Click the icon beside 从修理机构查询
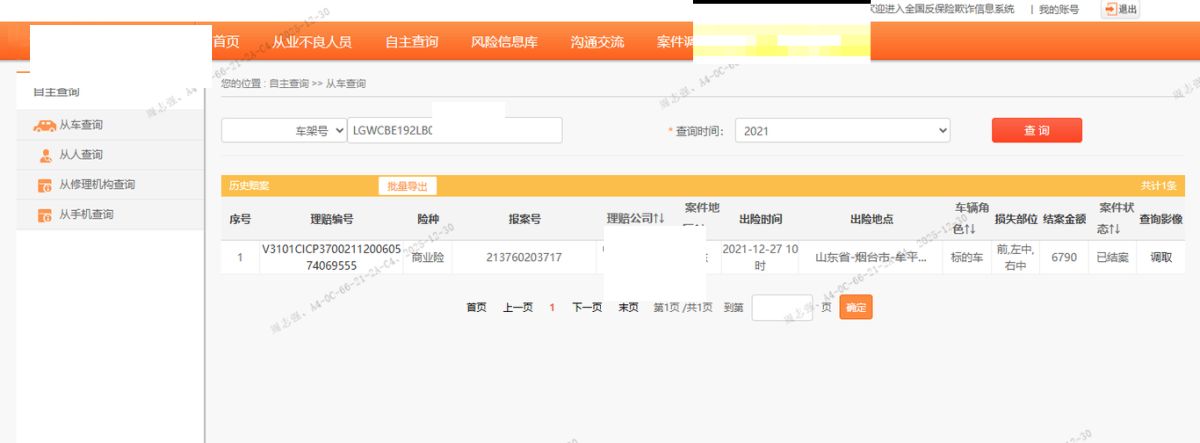 (45, 185)
